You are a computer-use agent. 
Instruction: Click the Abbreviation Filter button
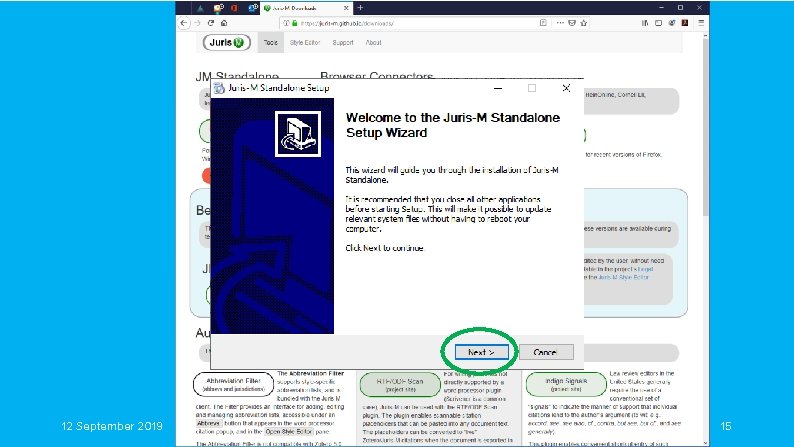click(233, 385)
